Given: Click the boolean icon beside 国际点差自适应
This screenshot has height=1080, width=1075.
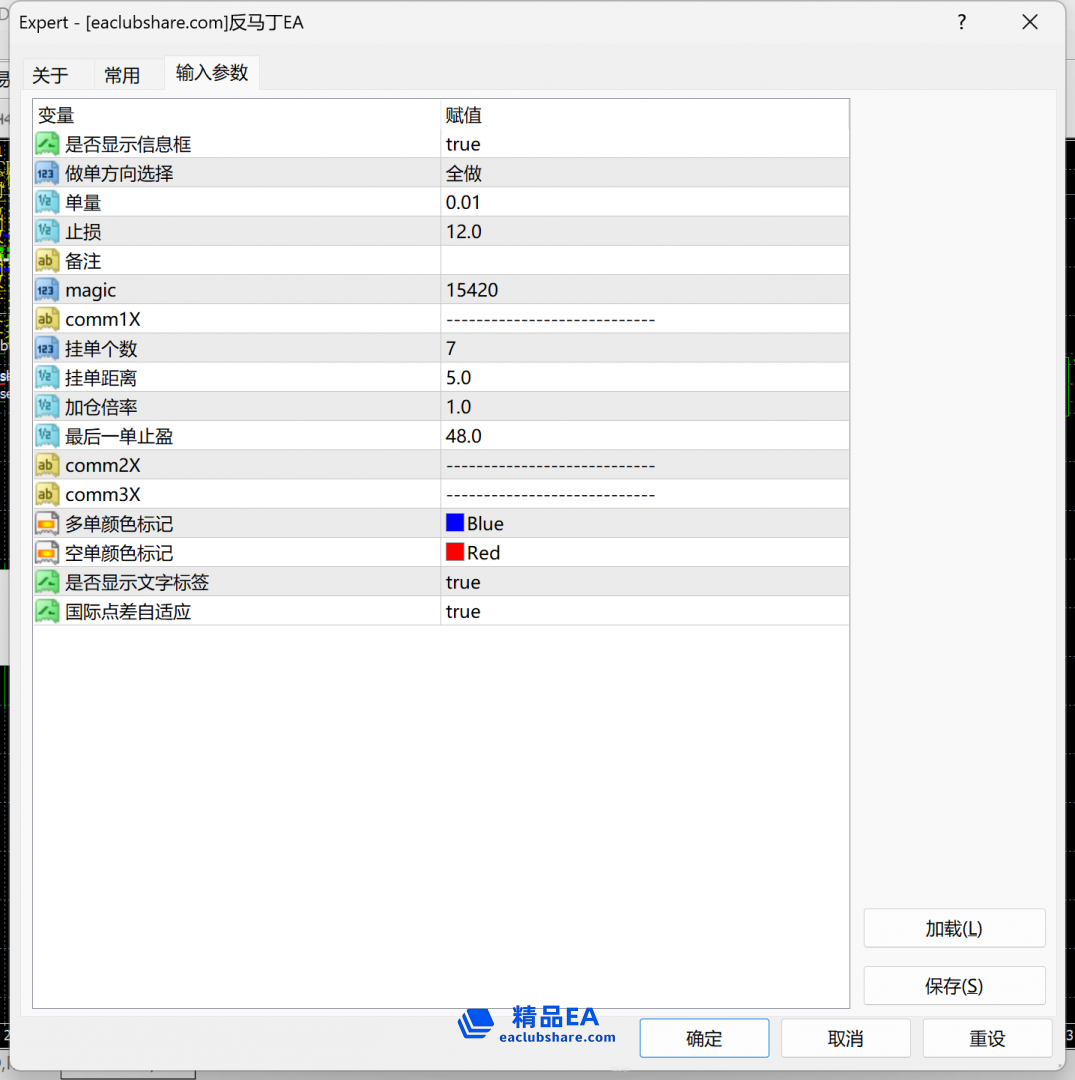Looking at the screenshot, I should (47, 611).
